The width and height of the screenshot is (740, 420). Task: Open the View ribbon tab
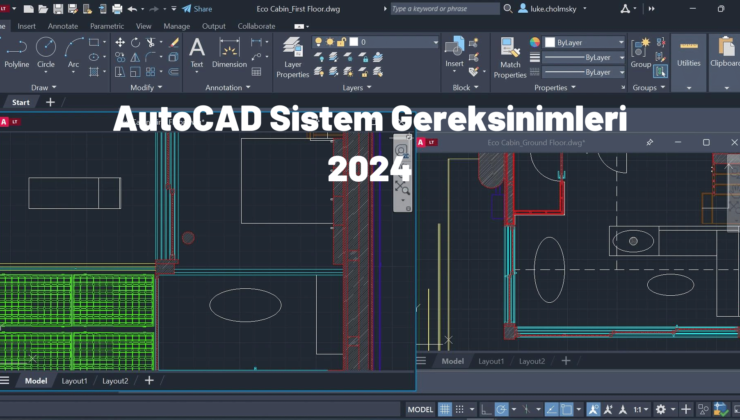coord(143,26)
